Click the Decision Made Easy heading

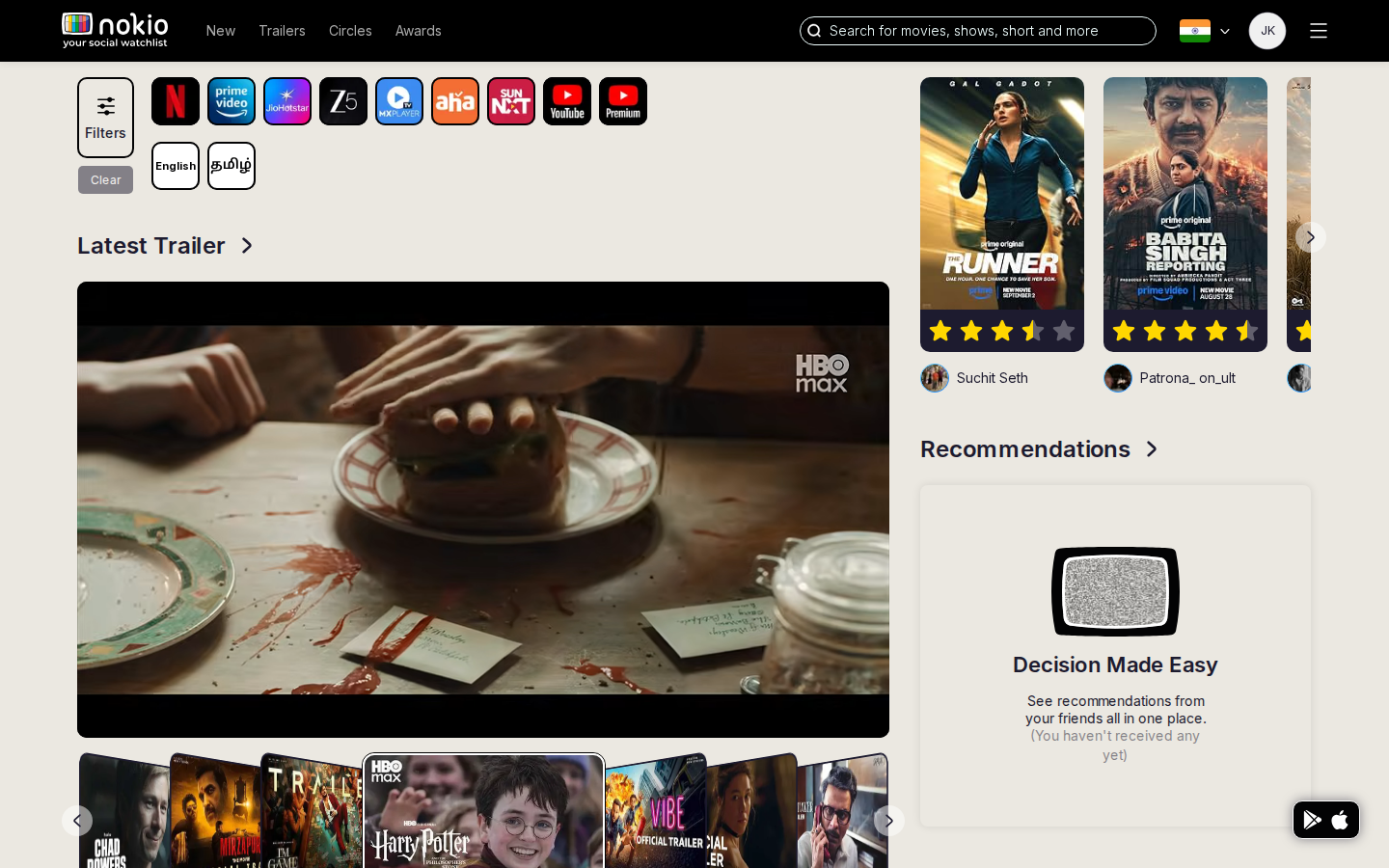click(1115, 665)
